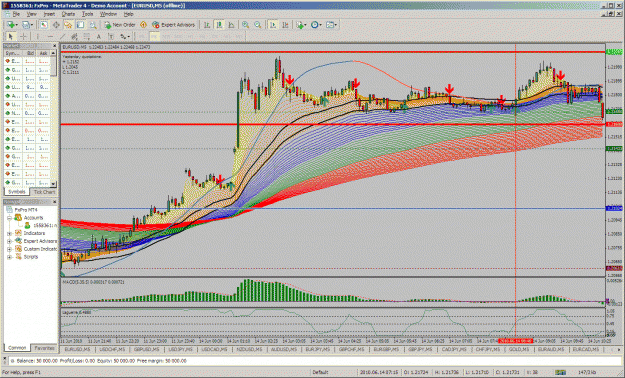Open the Templates dropdown
The width and height of the screenshot is (625, 378).
[331, 25]
